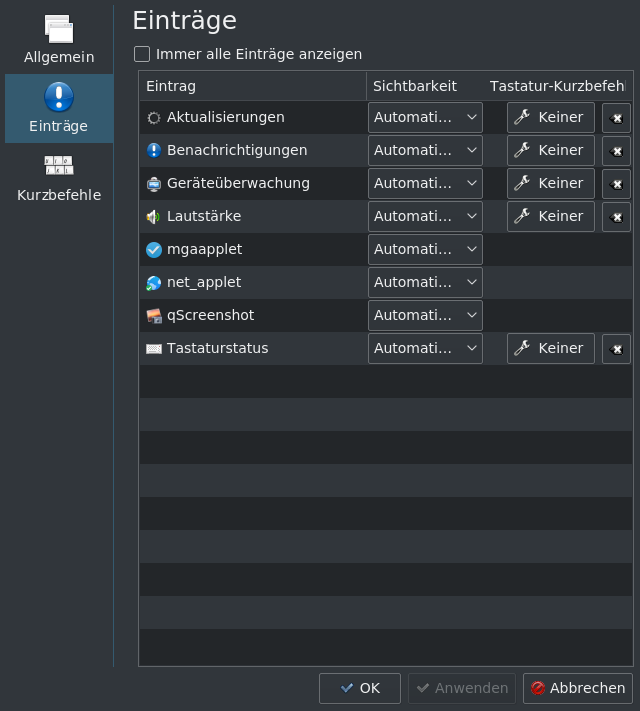Screen dimensions: 640x711
Task: Clear the shortcut for Aktualisierungen
Action: (x=616, y=118)
